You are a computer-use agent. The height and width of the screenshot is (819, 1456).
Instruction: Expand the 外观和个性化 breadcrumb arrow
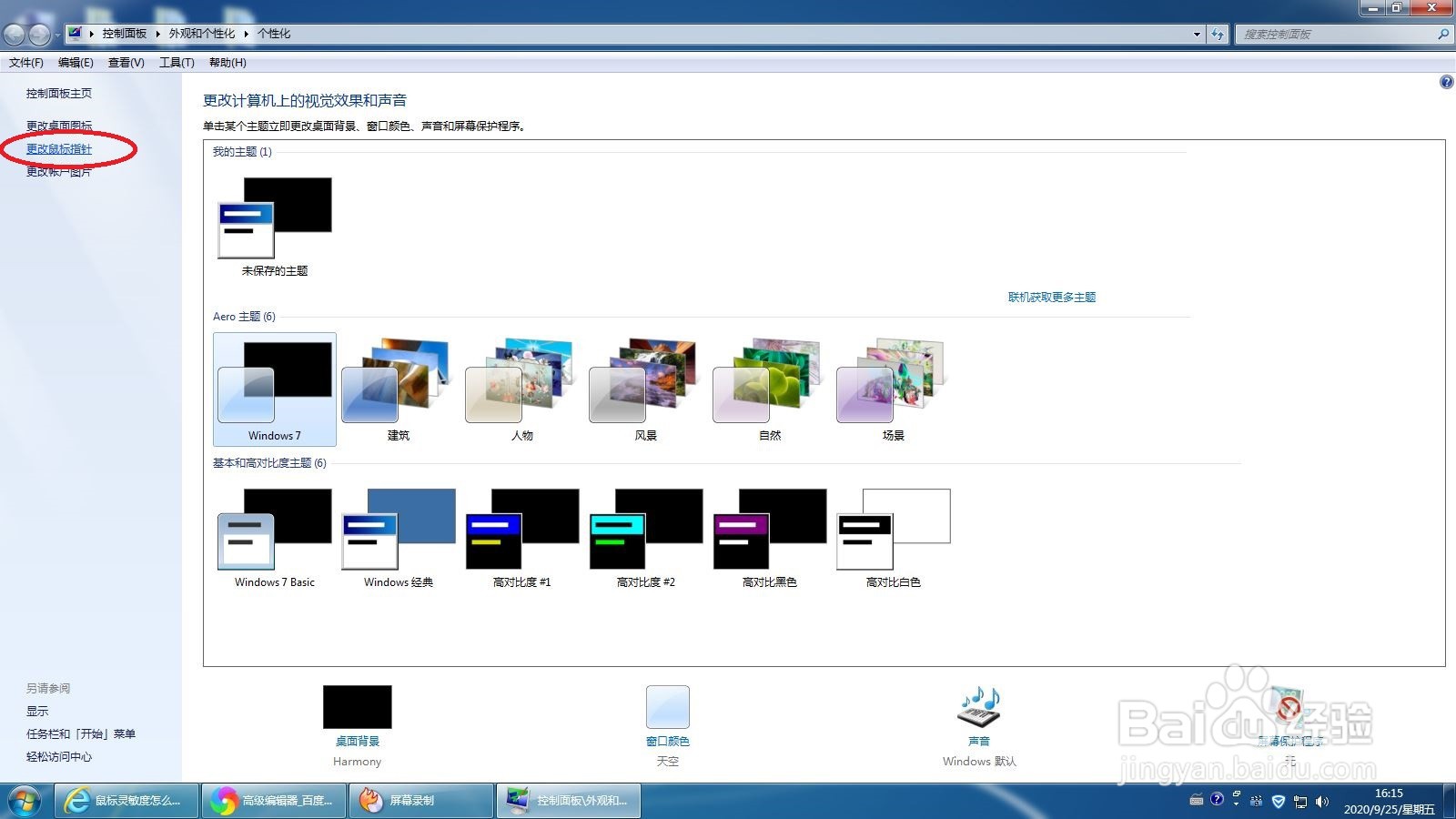click(x=246, y=34)
